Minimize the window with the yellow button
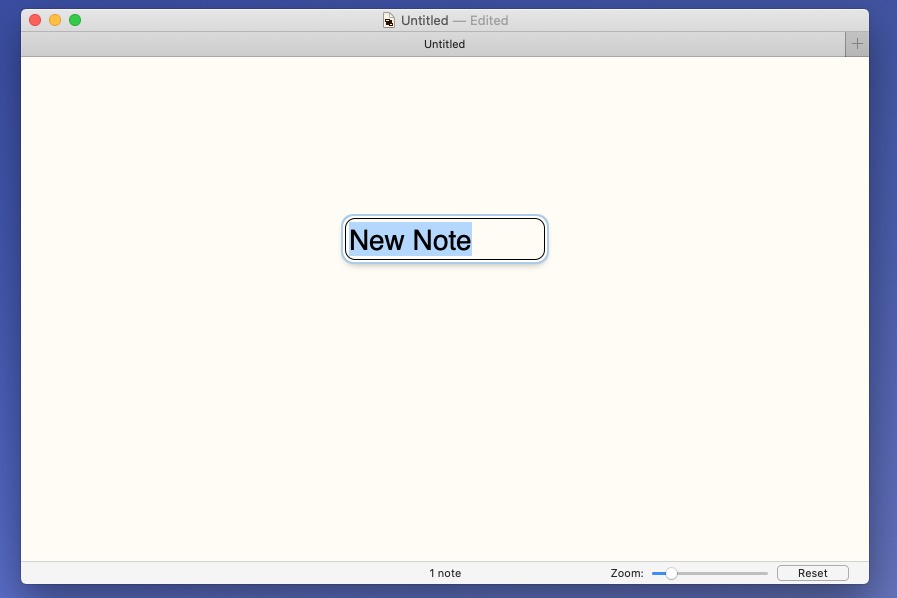Image resolution: width=897 pixels, height=598 pixels. tap(55, 20)
